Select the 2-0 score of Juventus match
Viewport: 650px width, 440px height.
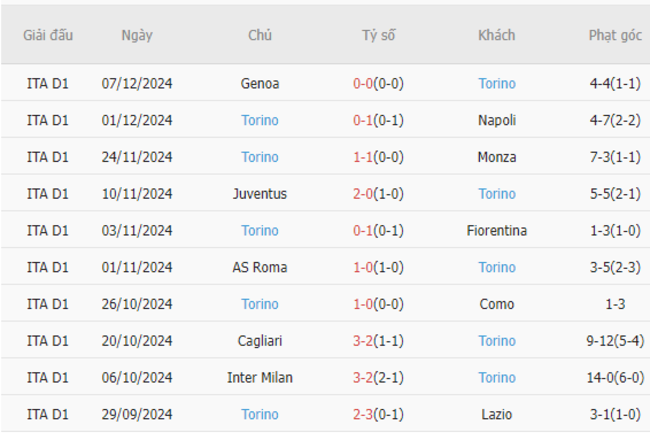363,194
